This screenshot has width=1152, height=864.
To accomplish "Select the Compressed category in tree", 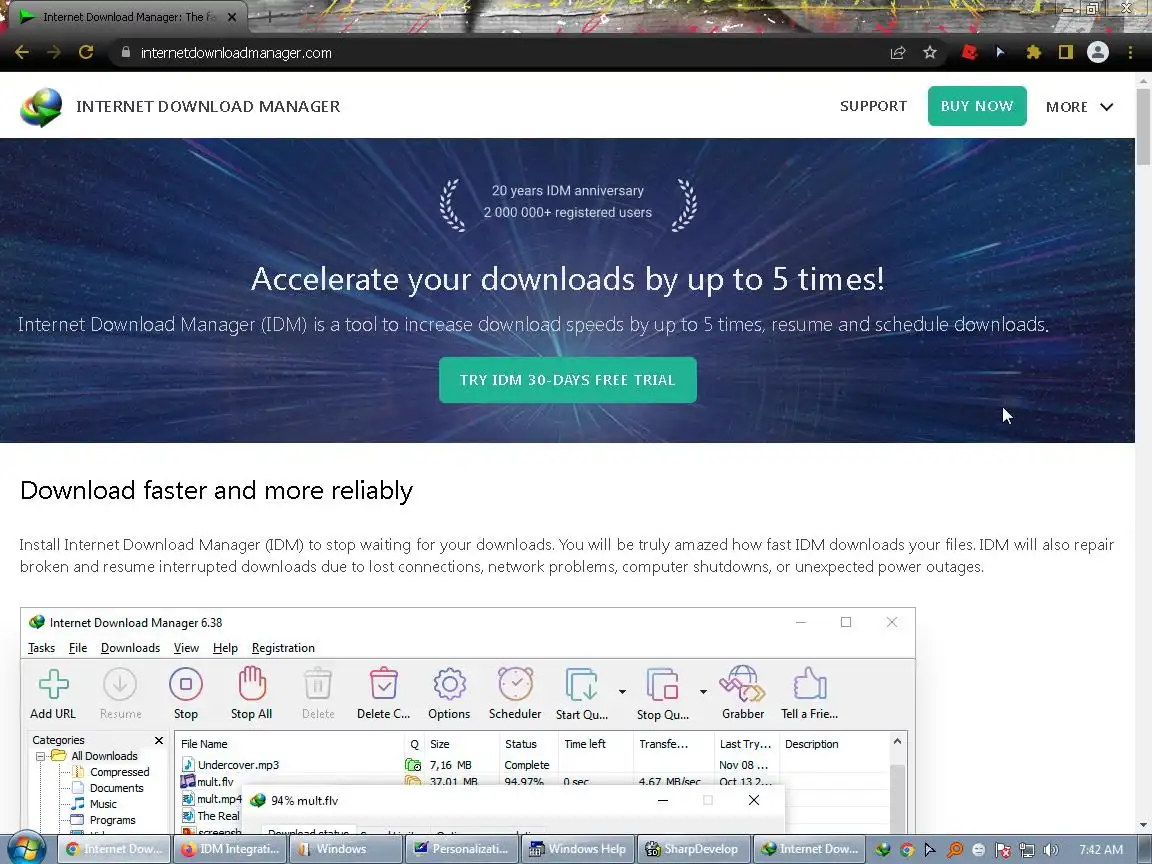I will click(119, 771).
